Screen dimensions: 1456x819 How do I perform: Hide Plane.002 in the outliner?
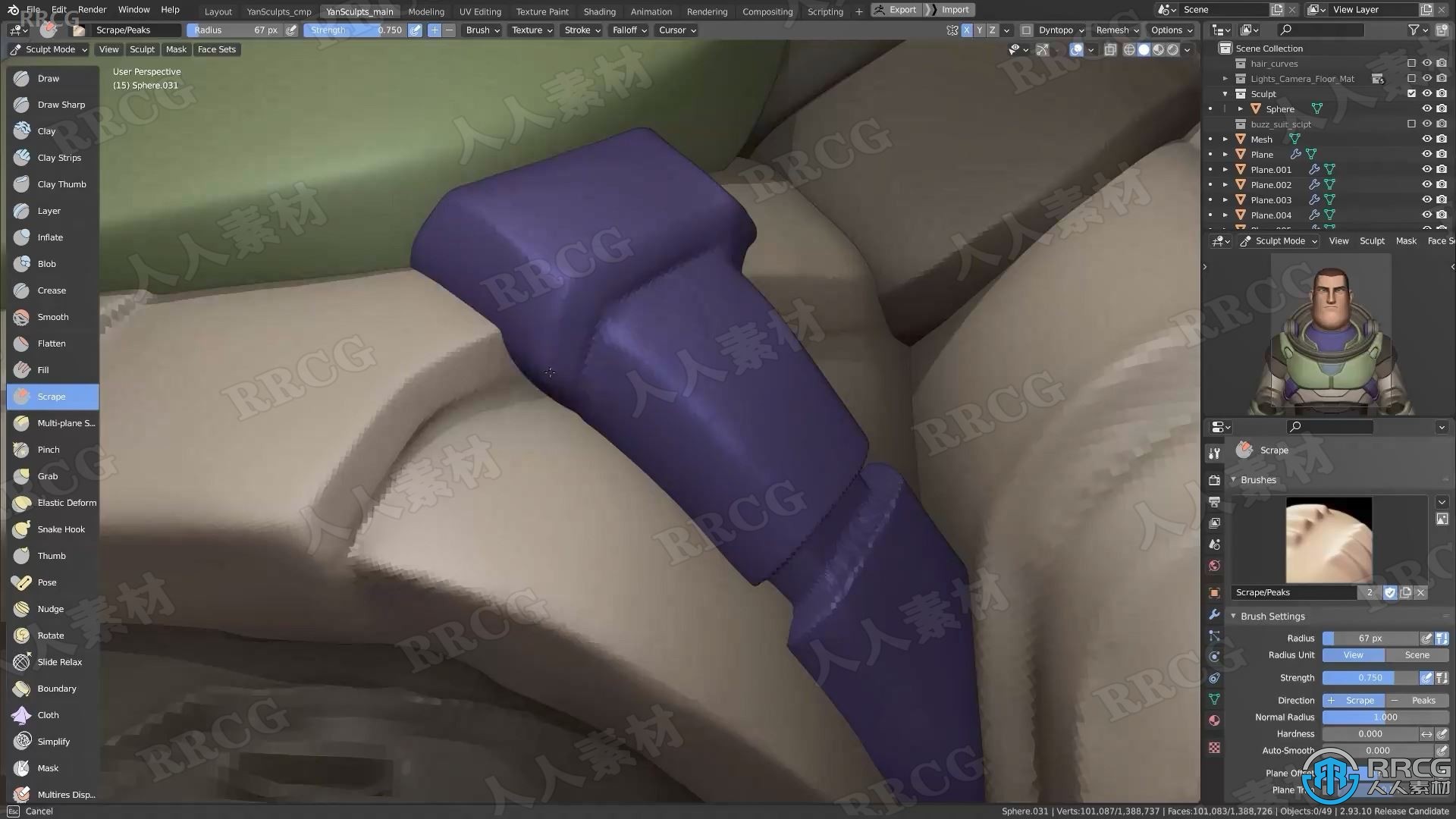(x=1426, y=185)
